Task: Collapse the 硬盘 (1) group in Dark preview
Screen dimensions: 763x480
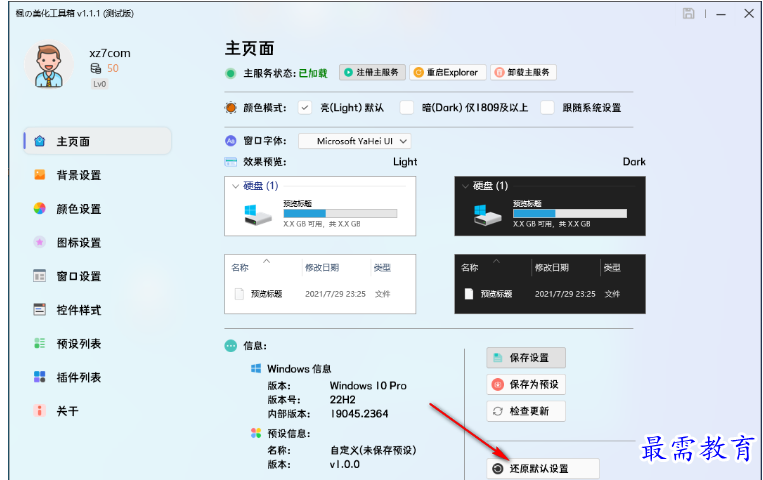Action: pyautogui.click(x=465, y=186)
